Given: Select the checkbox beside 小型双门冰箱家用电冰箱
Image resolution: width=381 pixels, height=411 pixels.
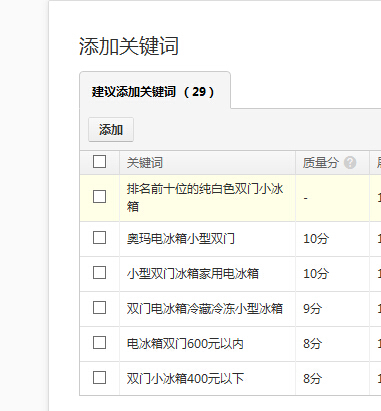Looking at the screenshot, I should pyautogui.click(x=99, y=273).
